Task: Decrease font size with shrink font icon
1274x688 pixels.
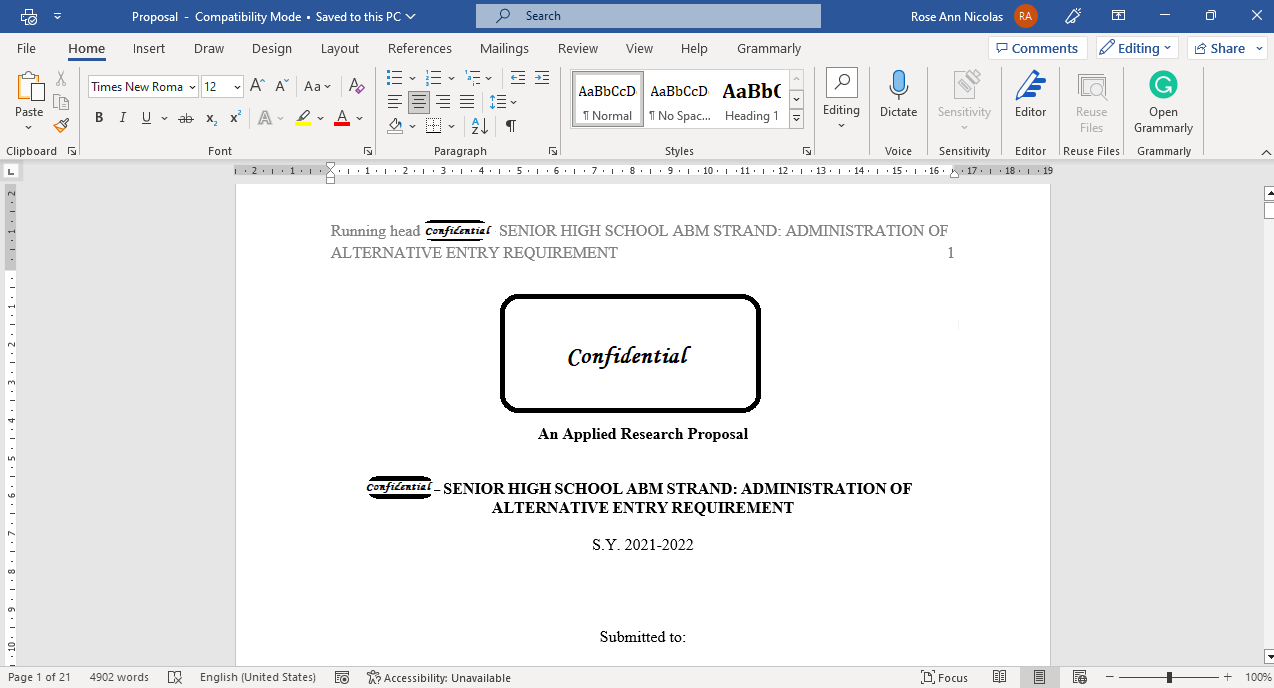Action: (281, 87)
